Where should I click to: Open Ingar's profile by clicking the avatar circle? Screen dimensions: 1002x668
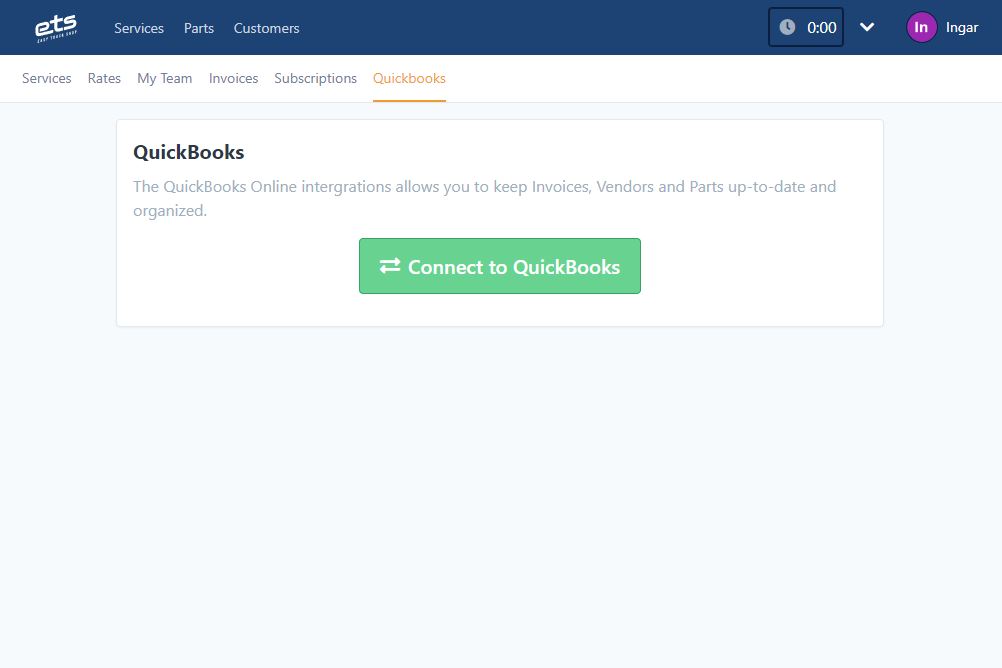click(x=921, y=27)
